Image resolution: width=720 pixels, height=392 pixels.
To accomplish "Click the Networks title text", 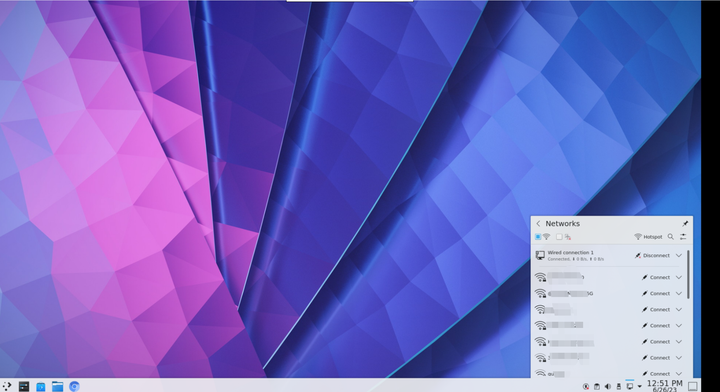I will point(562,224).
